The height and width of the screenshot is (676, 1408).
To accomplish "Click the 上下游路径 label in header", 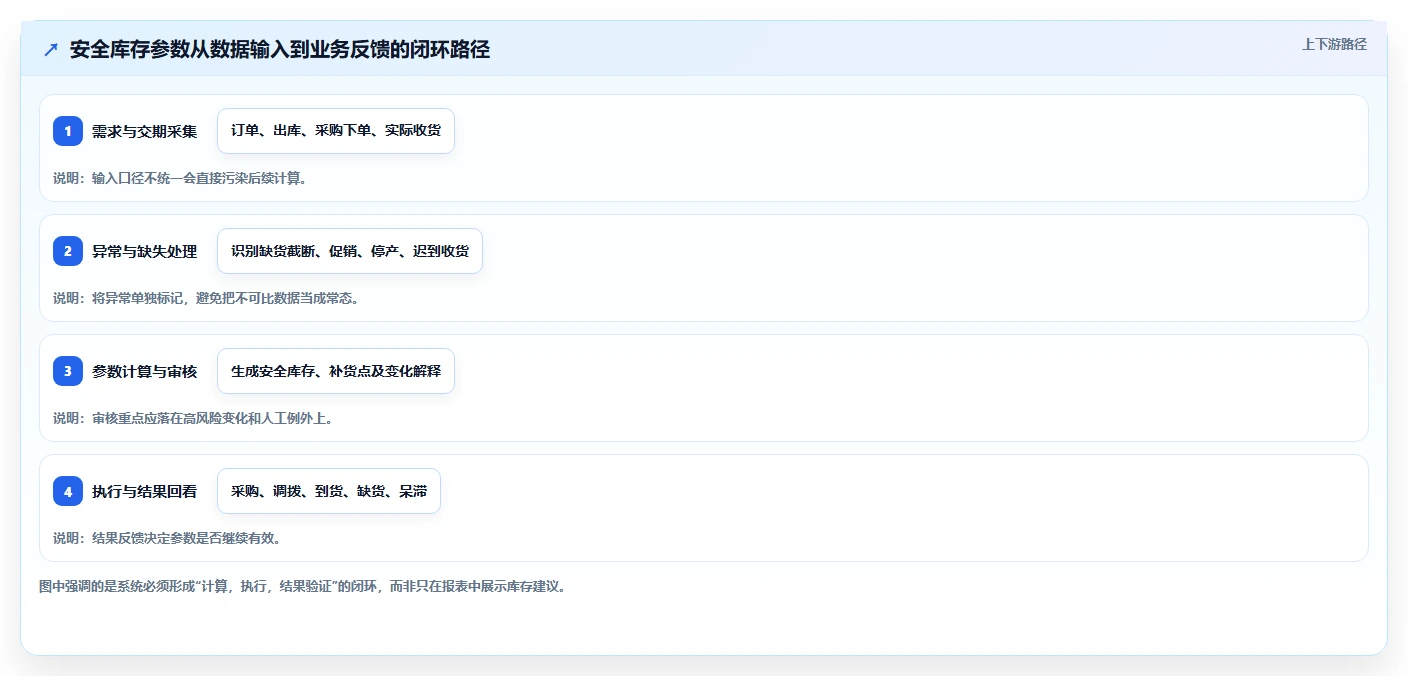I will click(x=1334, y=44).
